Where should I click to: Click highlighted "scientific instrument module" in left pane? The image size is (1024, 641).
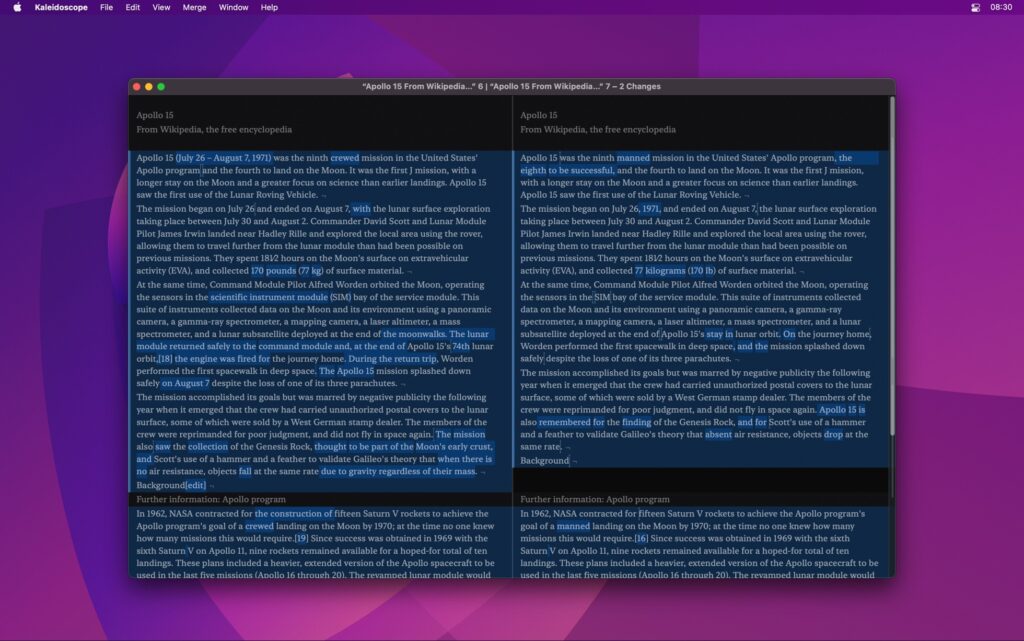[269, 296]
